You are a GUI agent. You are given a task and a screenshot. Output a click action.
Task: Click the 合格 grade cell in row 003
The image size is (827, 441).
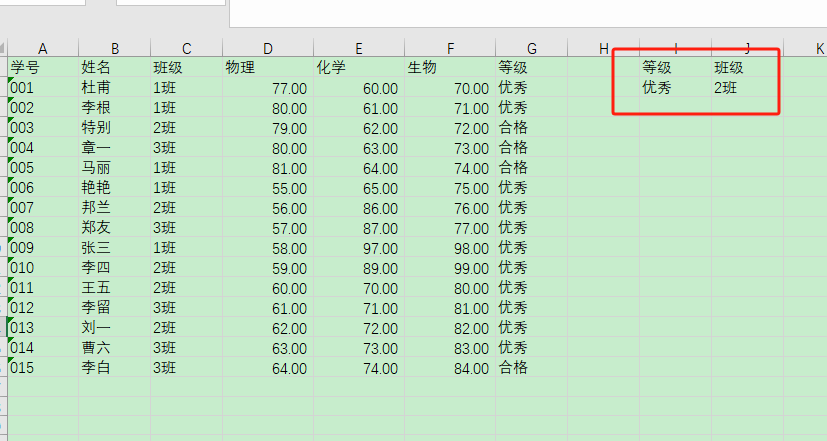click(x=531, y=127)
